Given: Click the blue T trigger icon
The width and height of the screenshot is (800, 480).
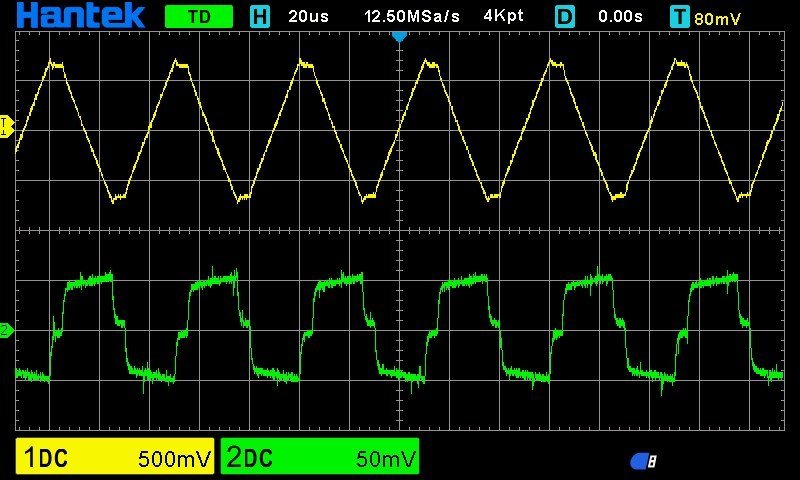Looking at the screenshot, I should pyautogui.click(x=680, y=17).
